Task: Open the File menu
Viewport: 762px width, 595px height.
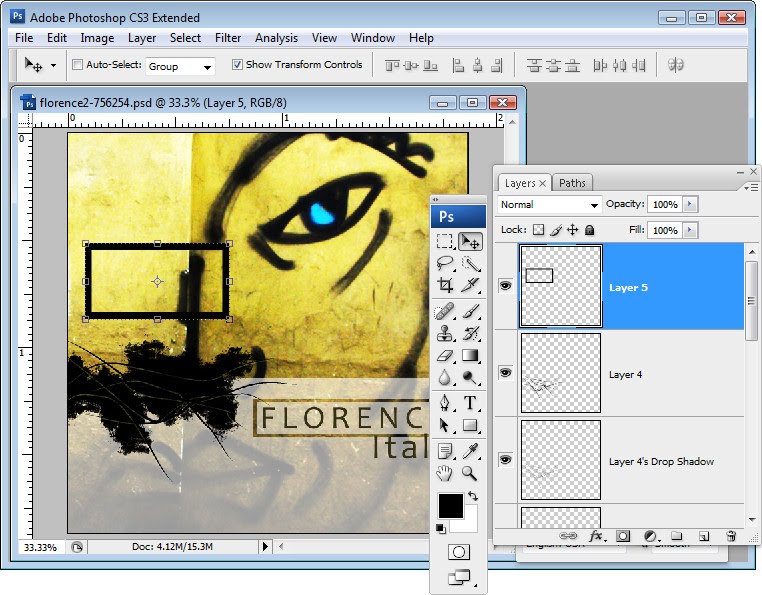Action: tap(24, 38)
